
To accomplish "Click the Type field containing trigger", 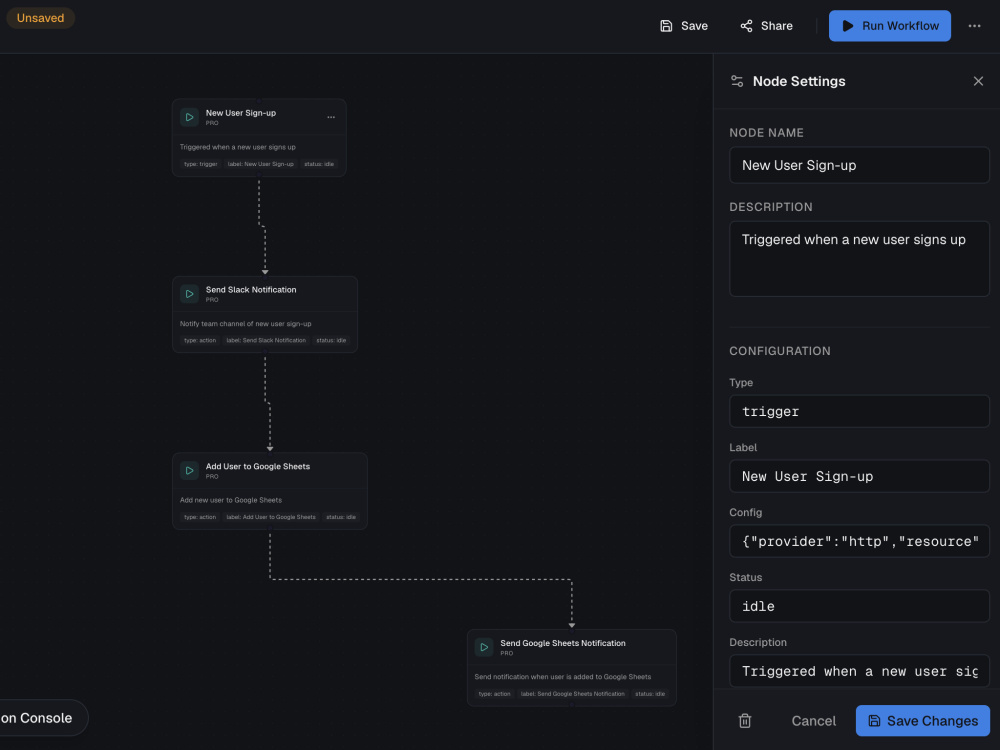I will click(x=859, y=411).
